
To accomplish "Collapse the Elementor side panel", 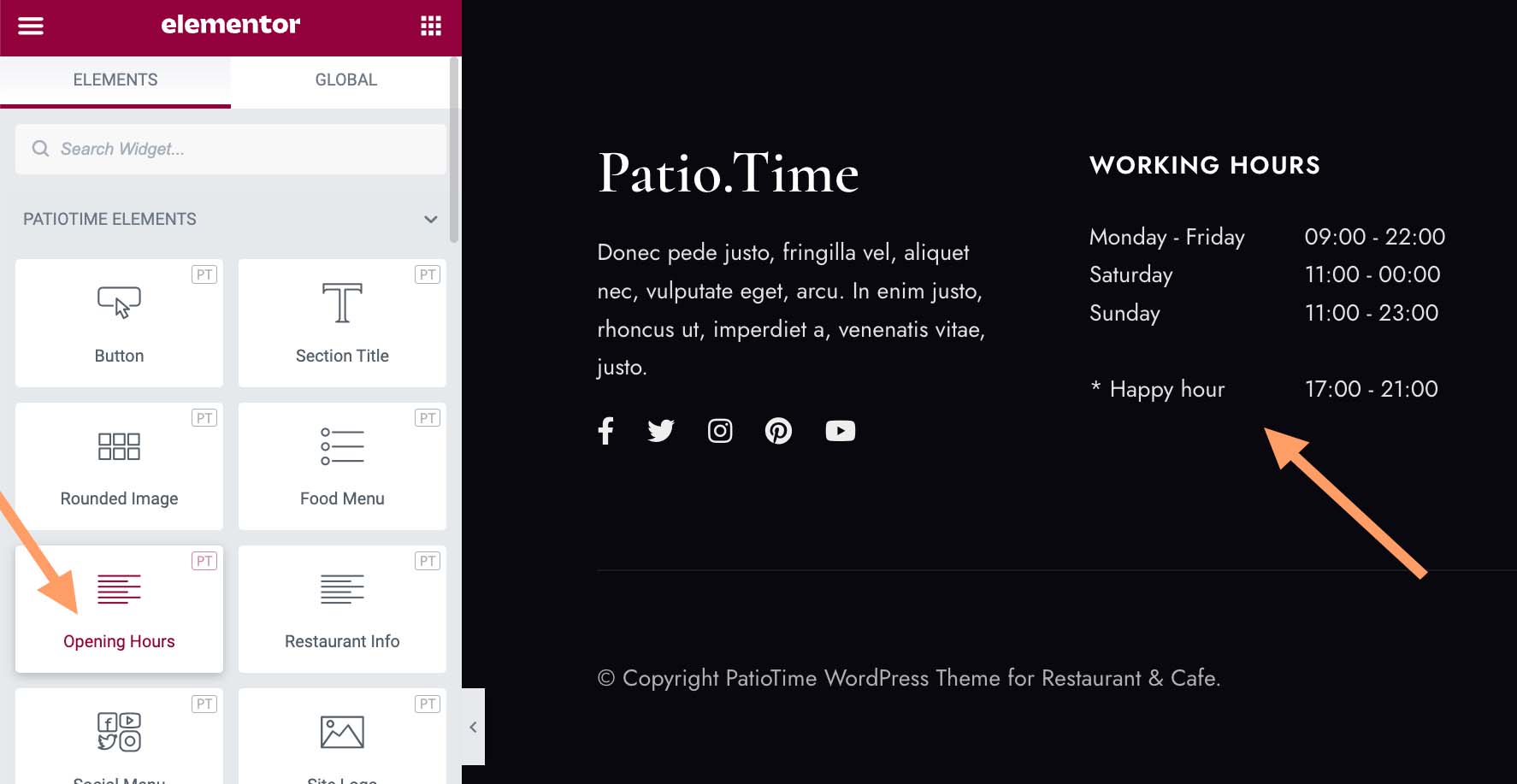I will [x=473, y=726].
